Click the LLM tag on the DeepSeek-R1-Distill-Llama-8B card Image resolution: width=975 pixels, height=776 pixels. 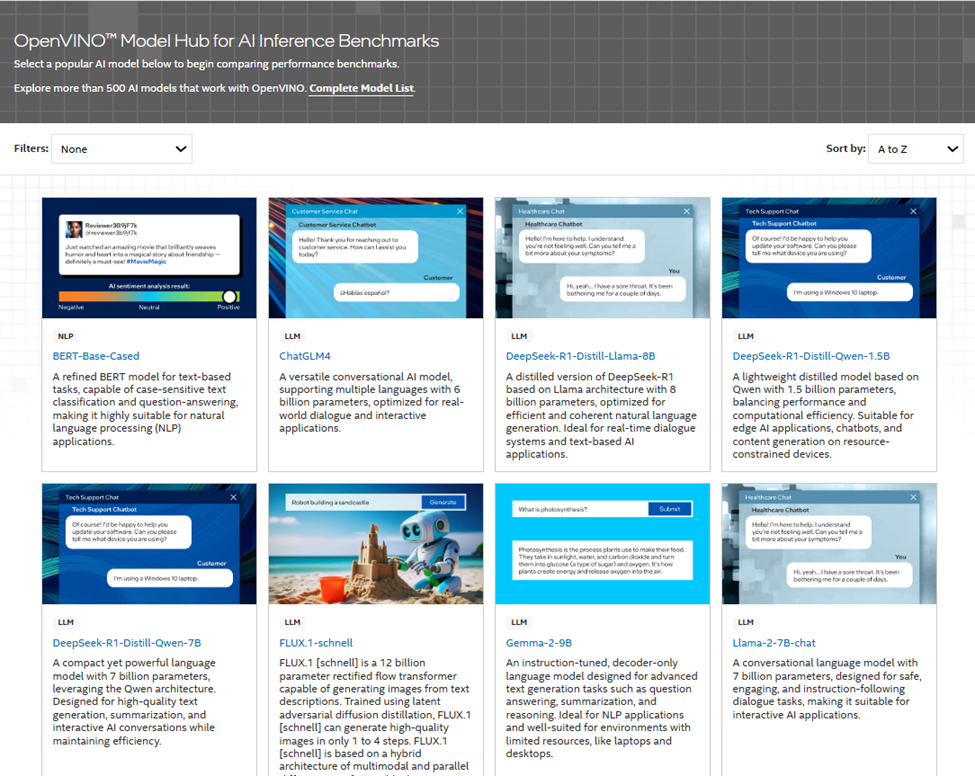coord(519,336)
